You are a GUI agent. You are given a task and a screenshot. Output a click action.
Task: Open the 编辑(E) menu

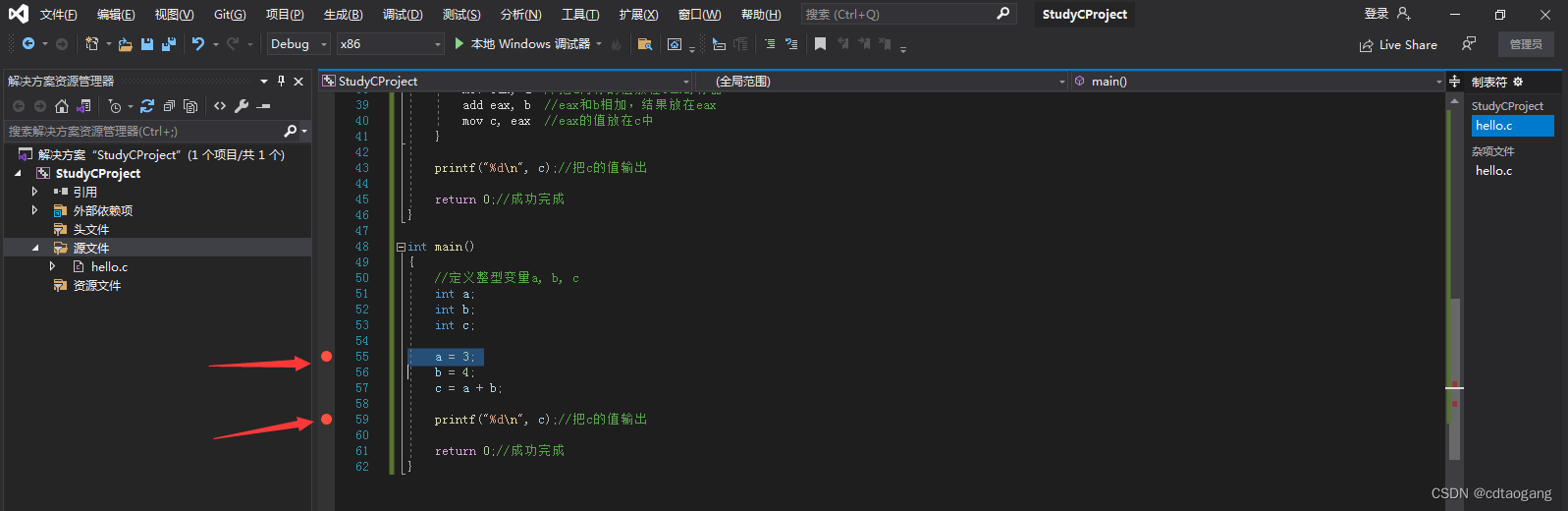pos(116,14)
